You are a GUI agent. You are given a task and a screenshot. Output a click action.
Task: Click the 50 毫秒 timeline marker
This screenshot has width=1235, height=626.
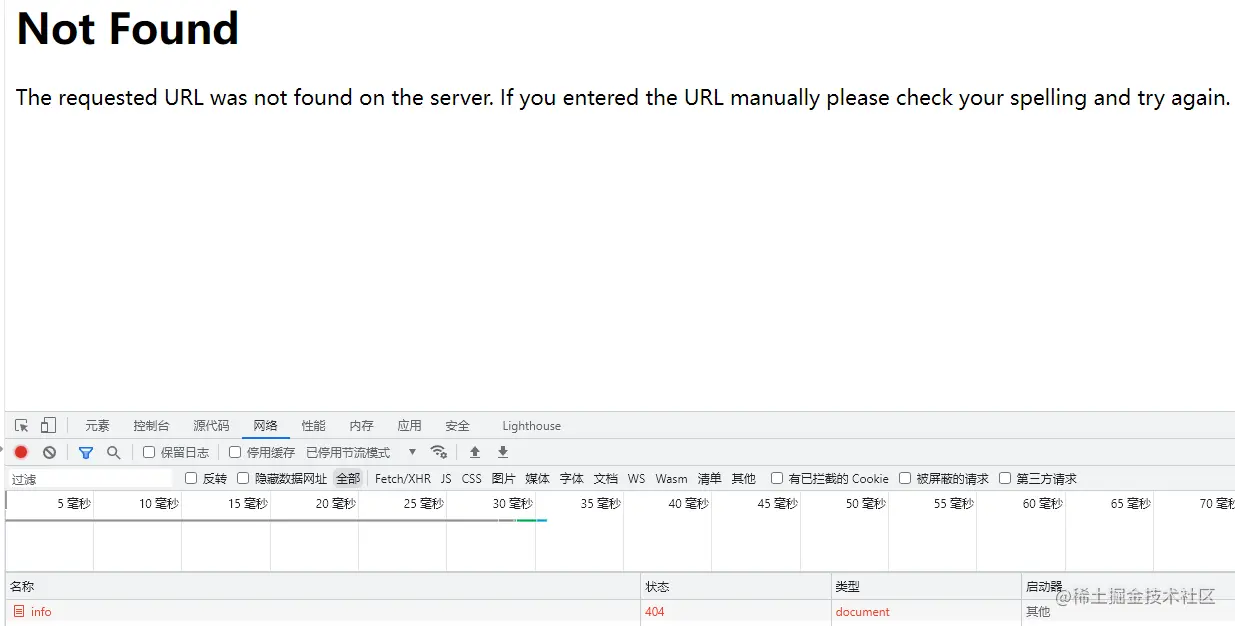coord(866,503)
